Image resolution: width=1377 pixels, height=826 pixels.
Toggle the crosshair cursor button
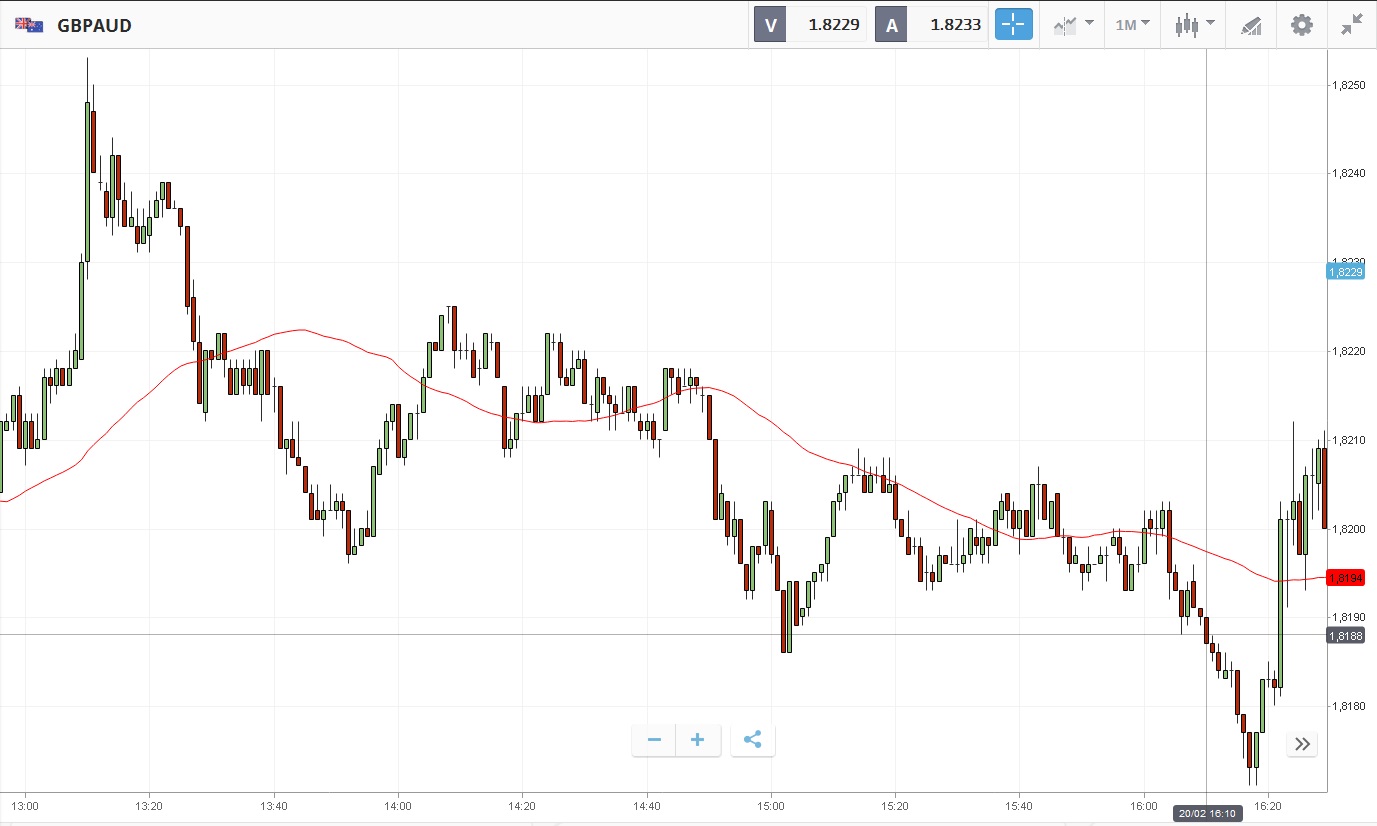click(1013, 25)
